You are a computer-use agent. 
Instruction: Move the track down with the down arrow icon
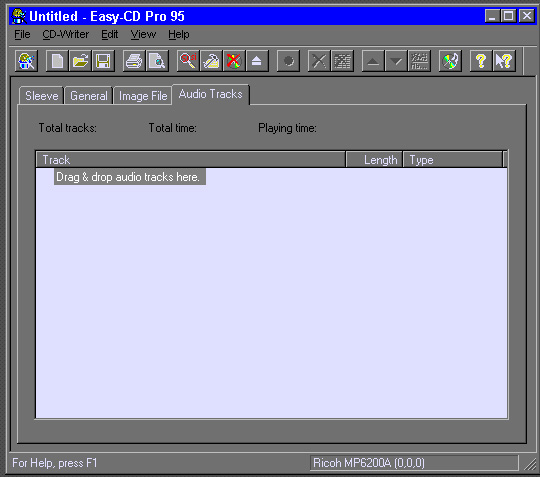396,61
